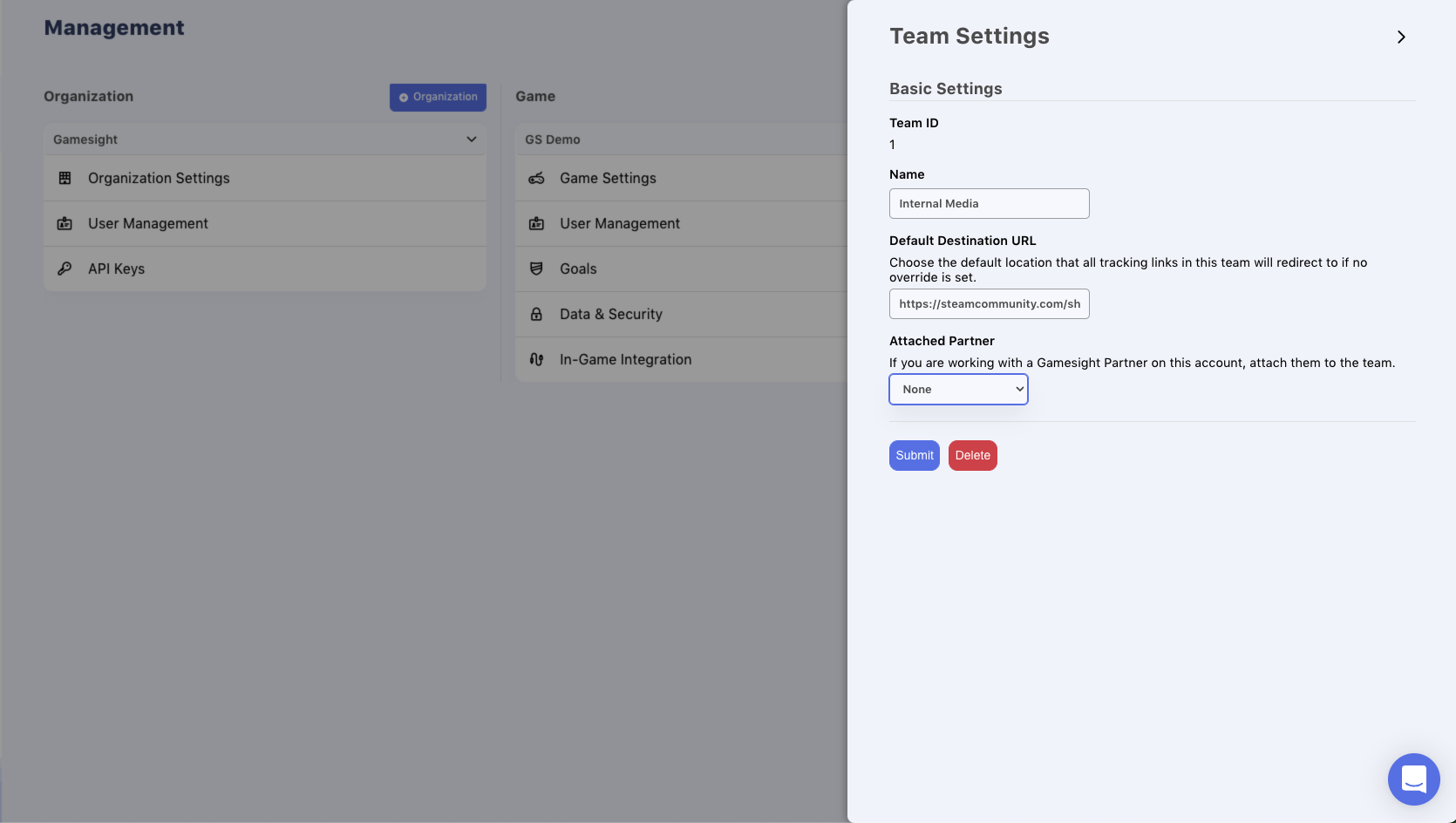The image size is (1456, 823).
Task: Click the organization User Management badge icon
Action: click(x=65, y=223)
